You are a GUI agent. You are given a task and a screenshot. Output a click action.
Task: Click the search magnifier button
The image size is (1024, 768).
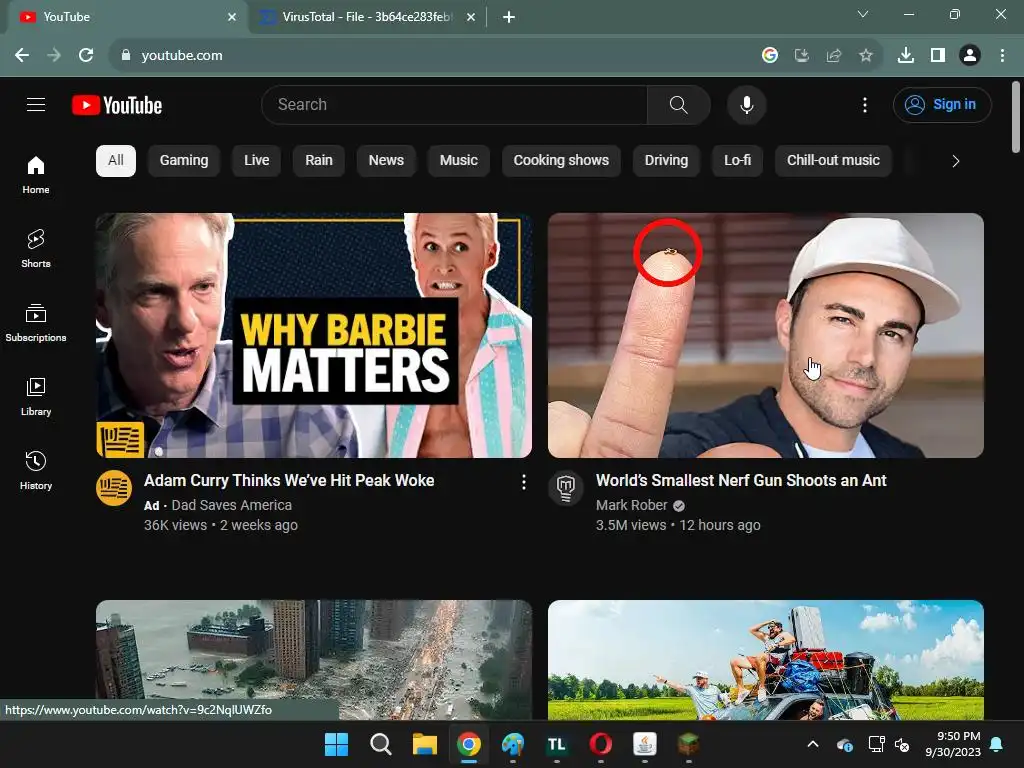[x=679, y=104]
